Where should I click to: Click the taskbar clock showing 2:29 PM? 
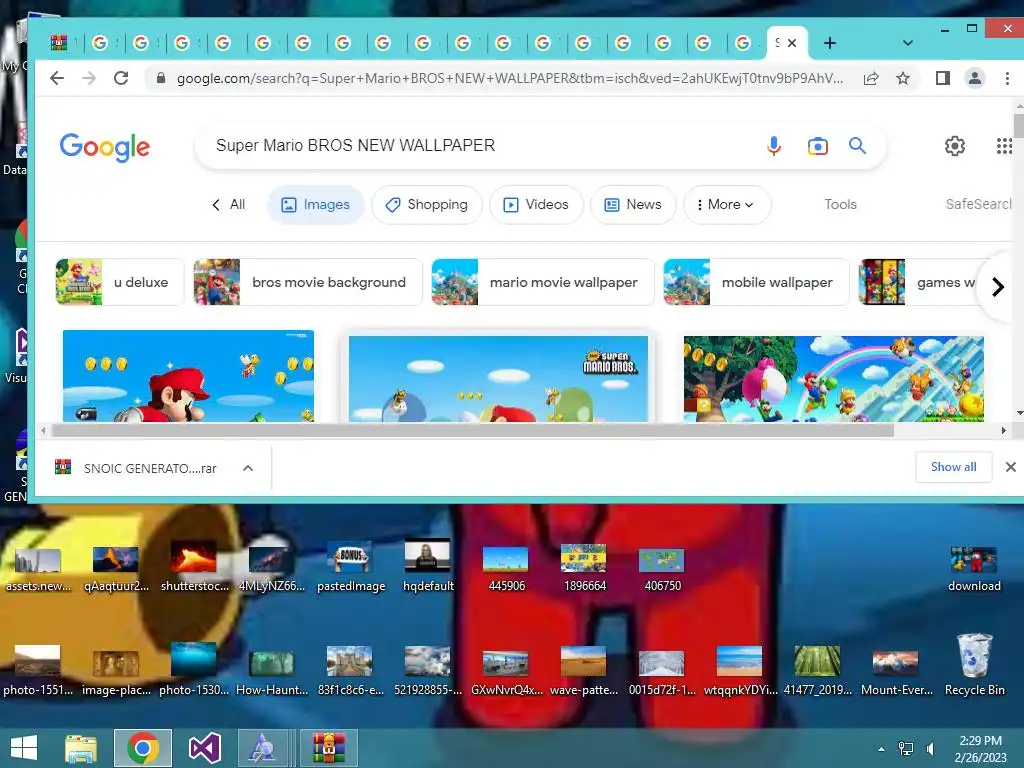(980, 748)
